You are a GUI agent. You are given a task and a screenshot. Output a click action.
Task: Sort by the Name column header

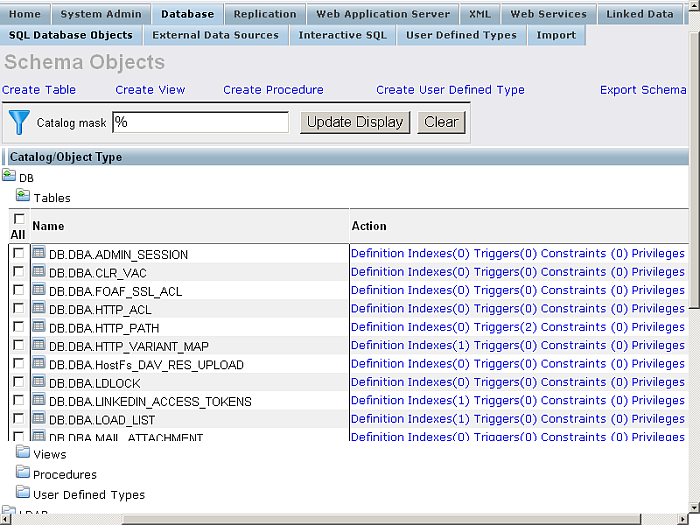[48, 226]
